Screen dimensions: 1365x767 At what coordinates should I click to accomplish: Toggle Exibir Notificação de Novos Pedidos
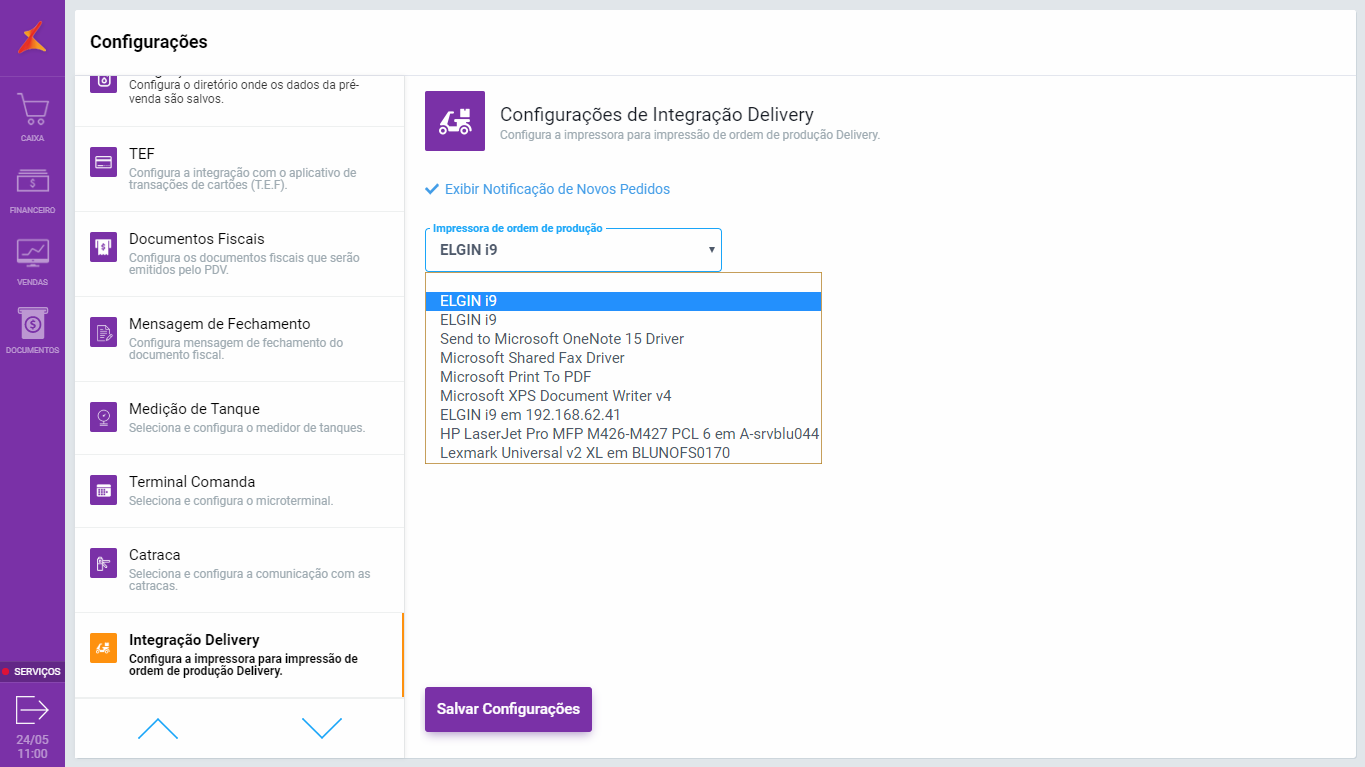point(547,189)
